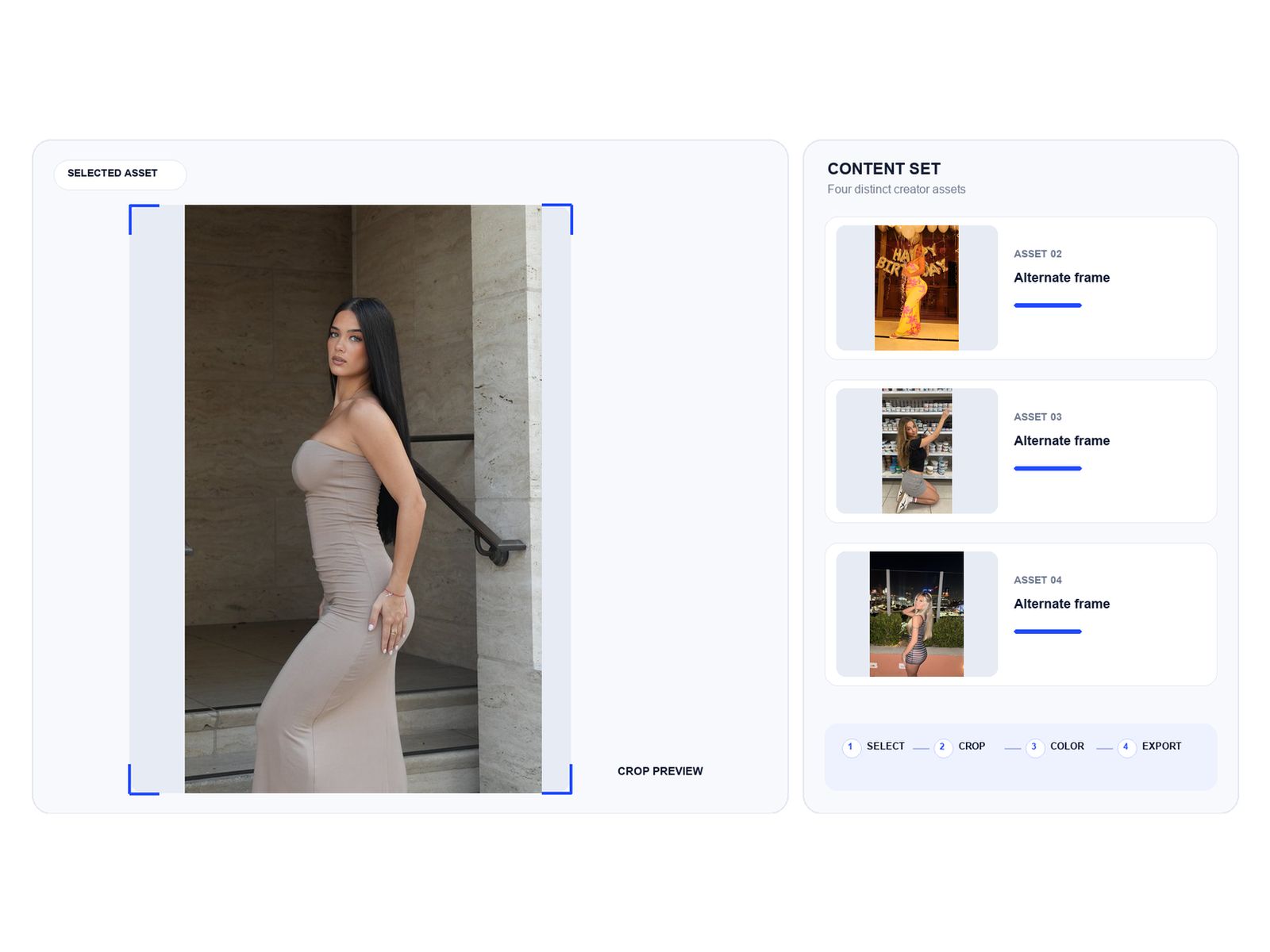The image size is (1270, 952).
Task: Click the Selected Asset pill label
Action: [x=120, y=174]
